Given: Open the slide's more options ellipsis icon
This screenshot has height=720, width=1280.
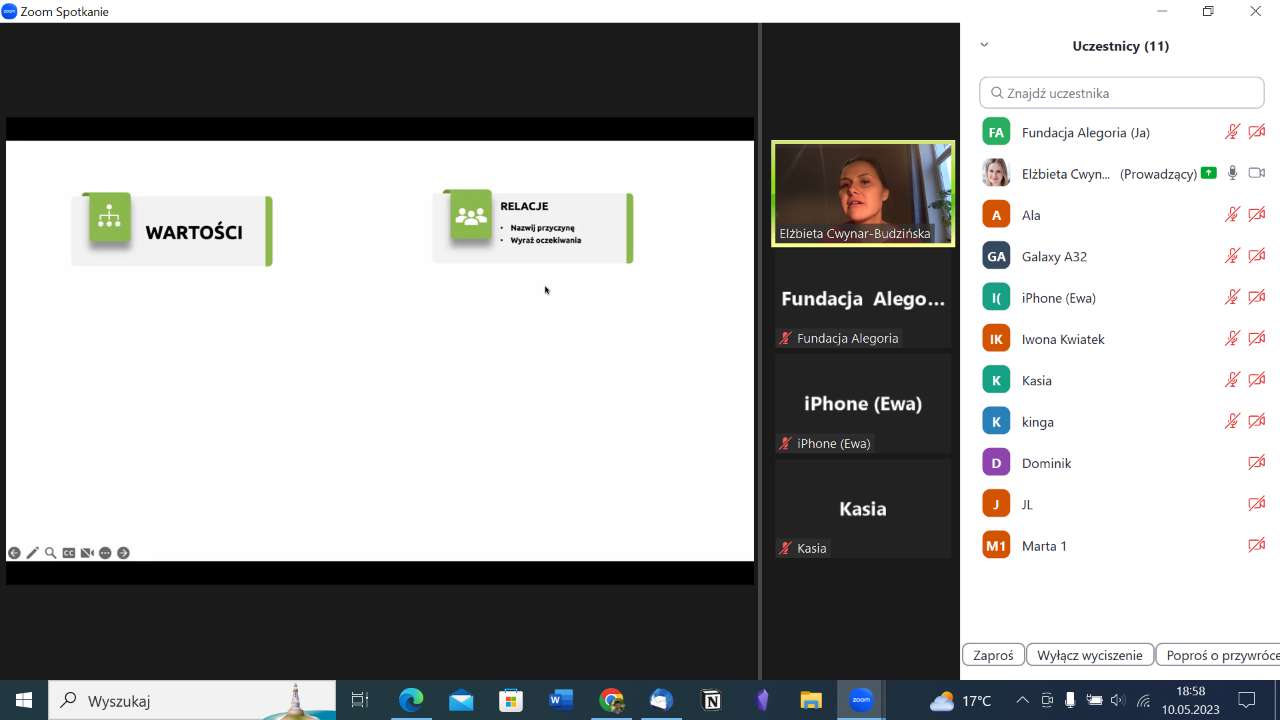Looking at the screenshot, I should click(x=105, y=553).
